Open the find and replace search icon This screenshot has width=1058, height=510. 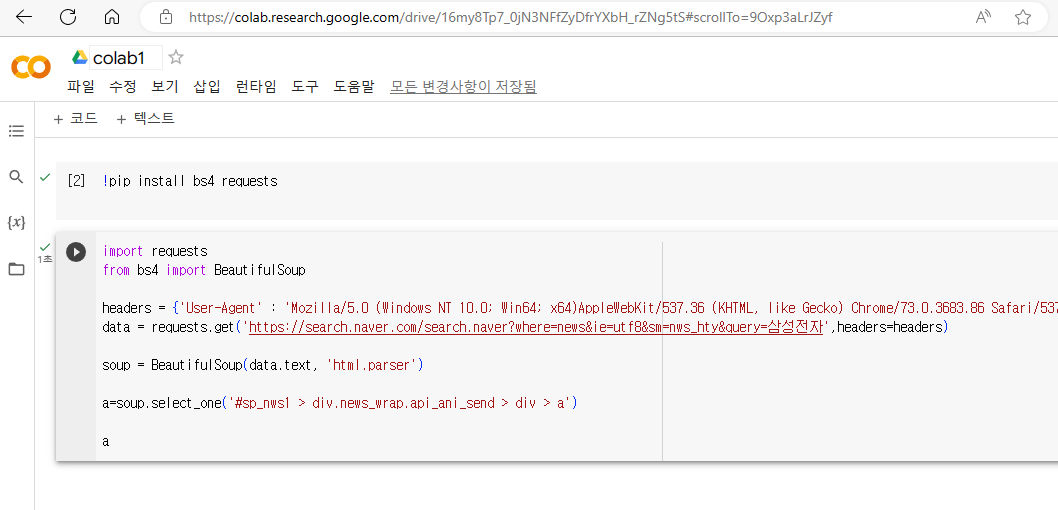tap(16, 177)
